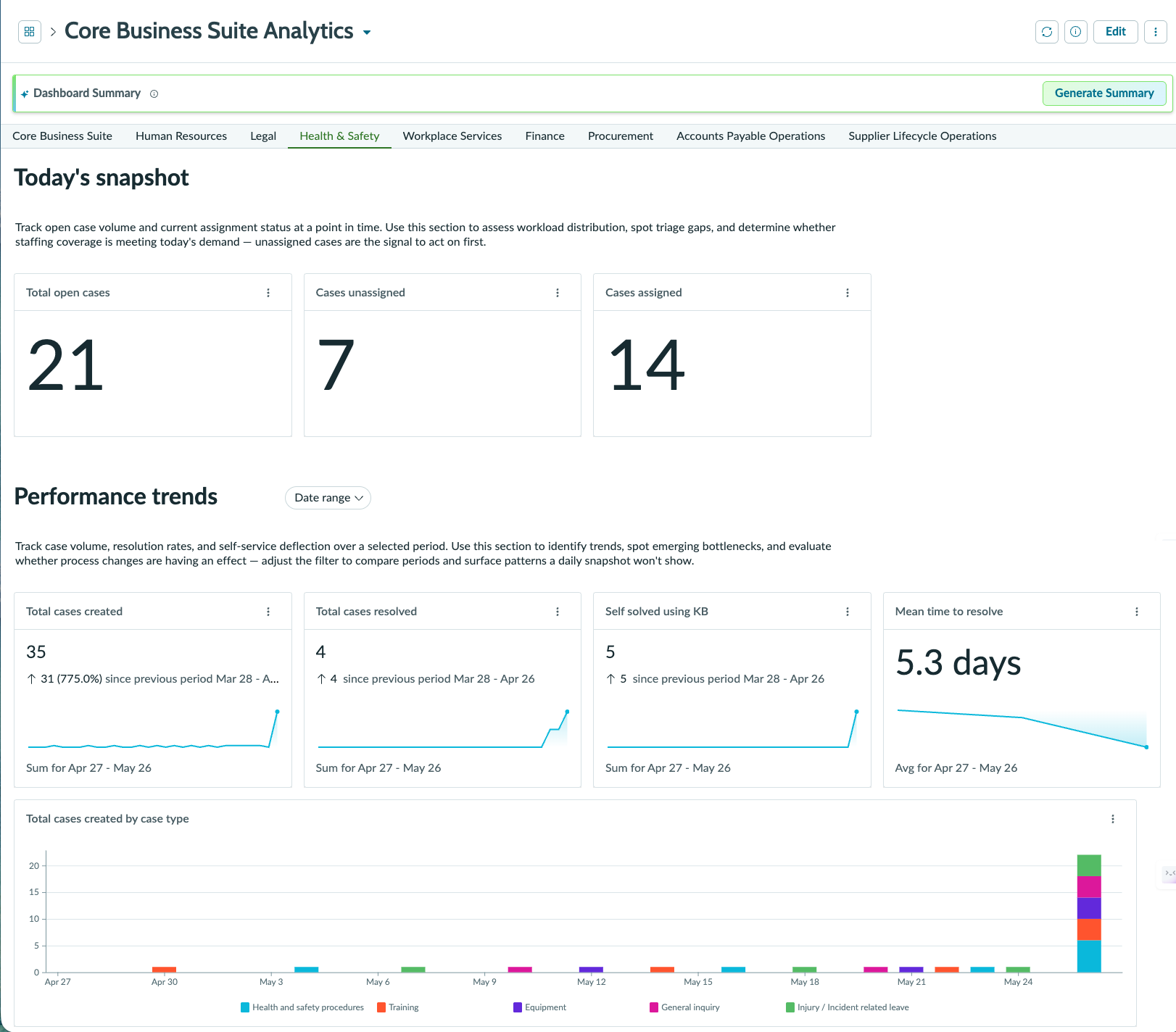Screen dimensions: 1176x1032
Task: Open Cases unassigned options menu
Action: 558,293
